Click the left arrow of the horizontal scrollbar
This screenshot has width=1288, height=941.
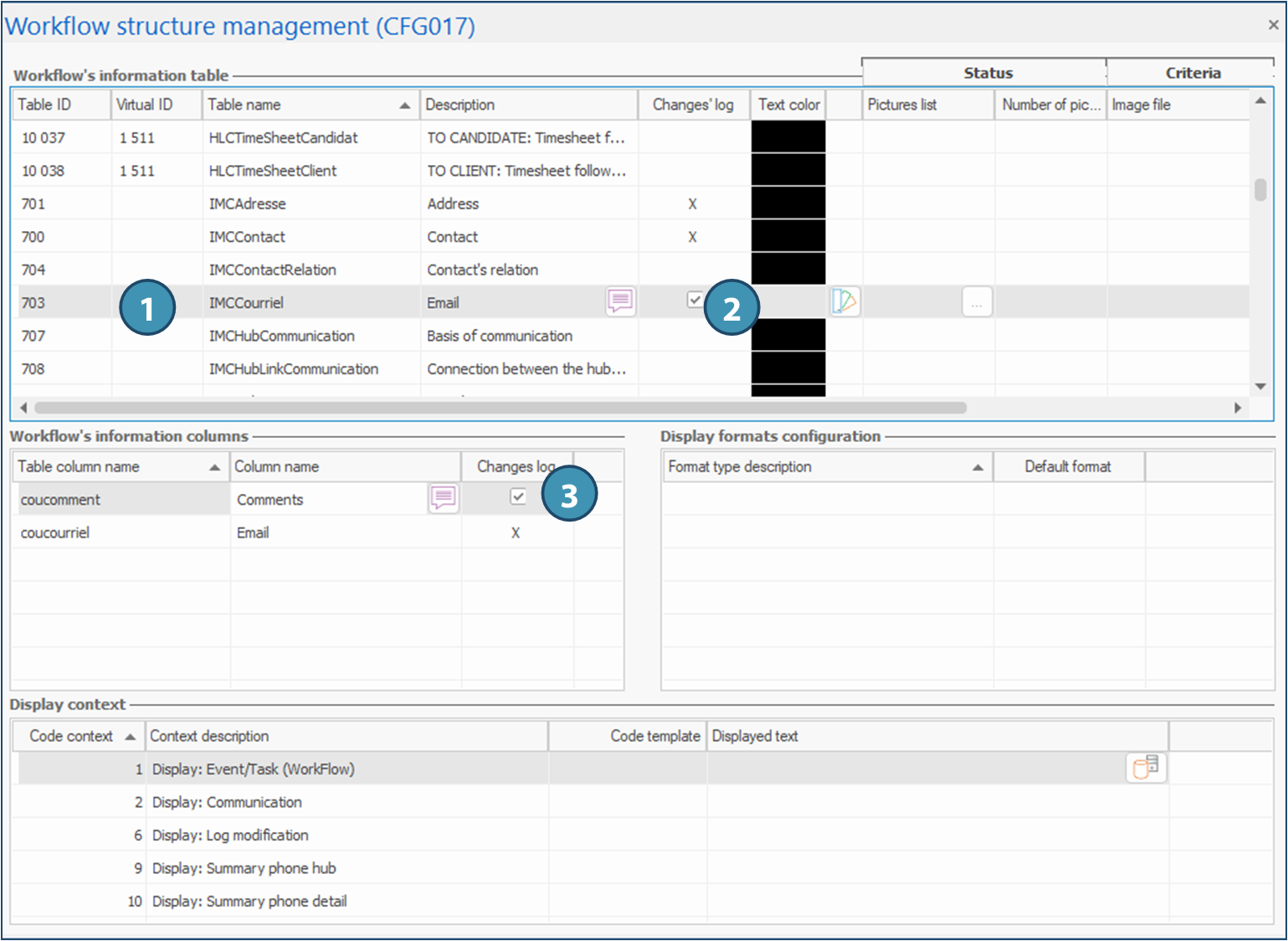pyautogui.click(x=23, y=408)
